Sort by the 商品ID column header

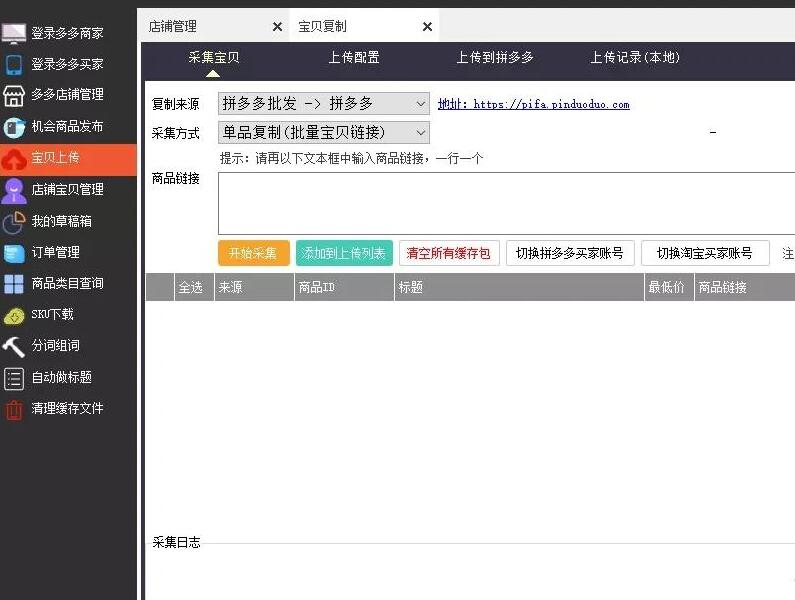[344, 288]
